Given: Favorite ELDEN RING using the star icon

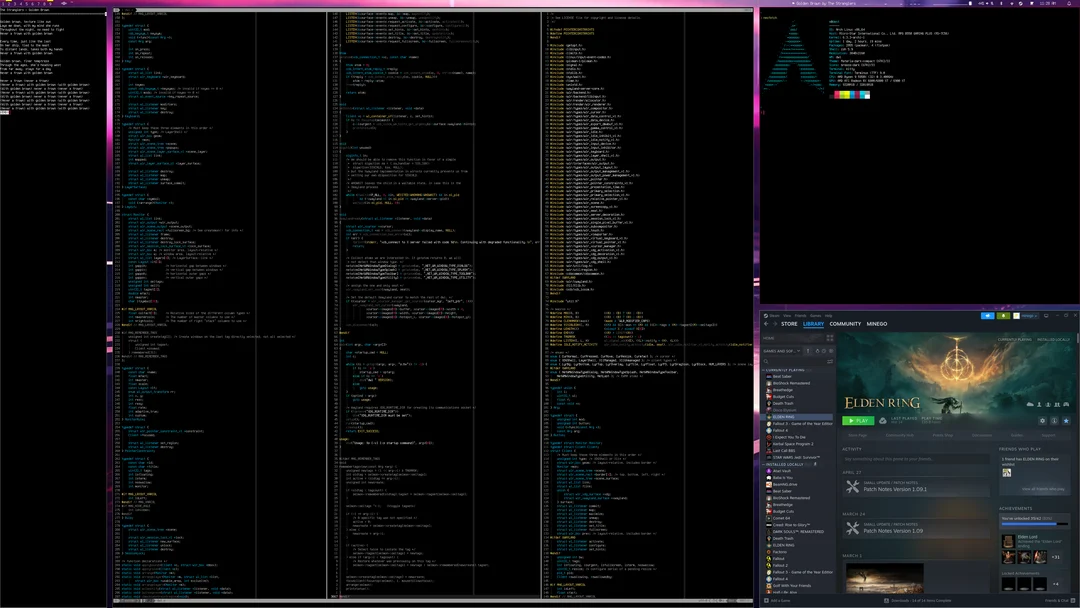Looking at the screenshot, I should click(x=1066, y=421).
